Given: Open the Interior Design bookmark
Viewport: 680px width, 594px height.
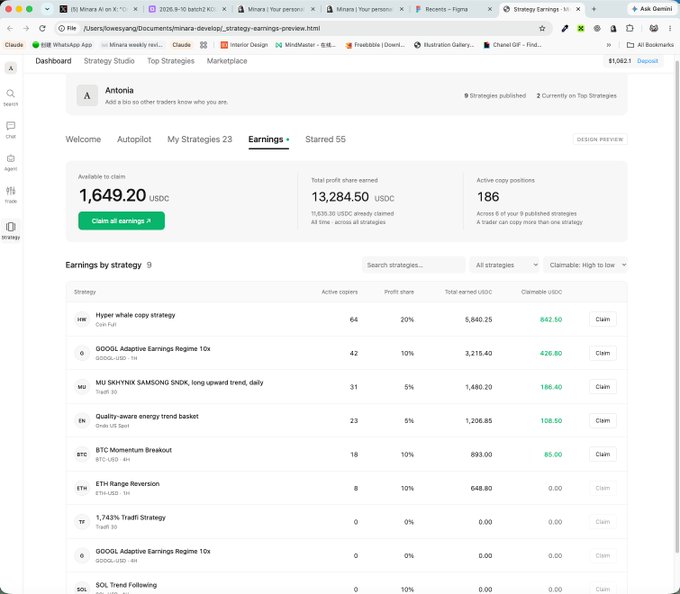Looking at the screenshot, I should tap(244, 45).
